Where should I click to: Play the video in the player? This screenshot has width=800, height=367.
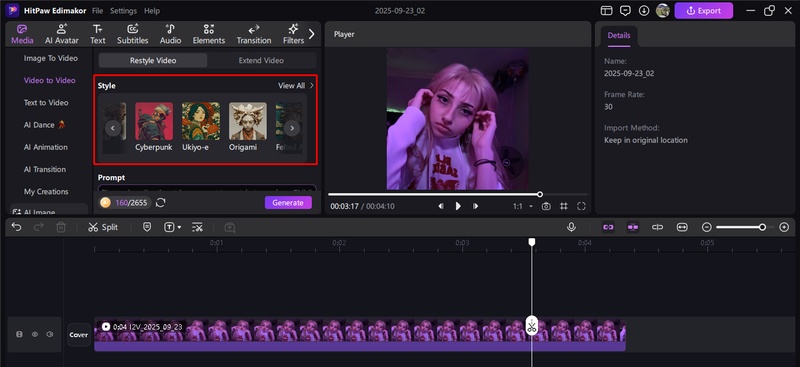[458, 206]
